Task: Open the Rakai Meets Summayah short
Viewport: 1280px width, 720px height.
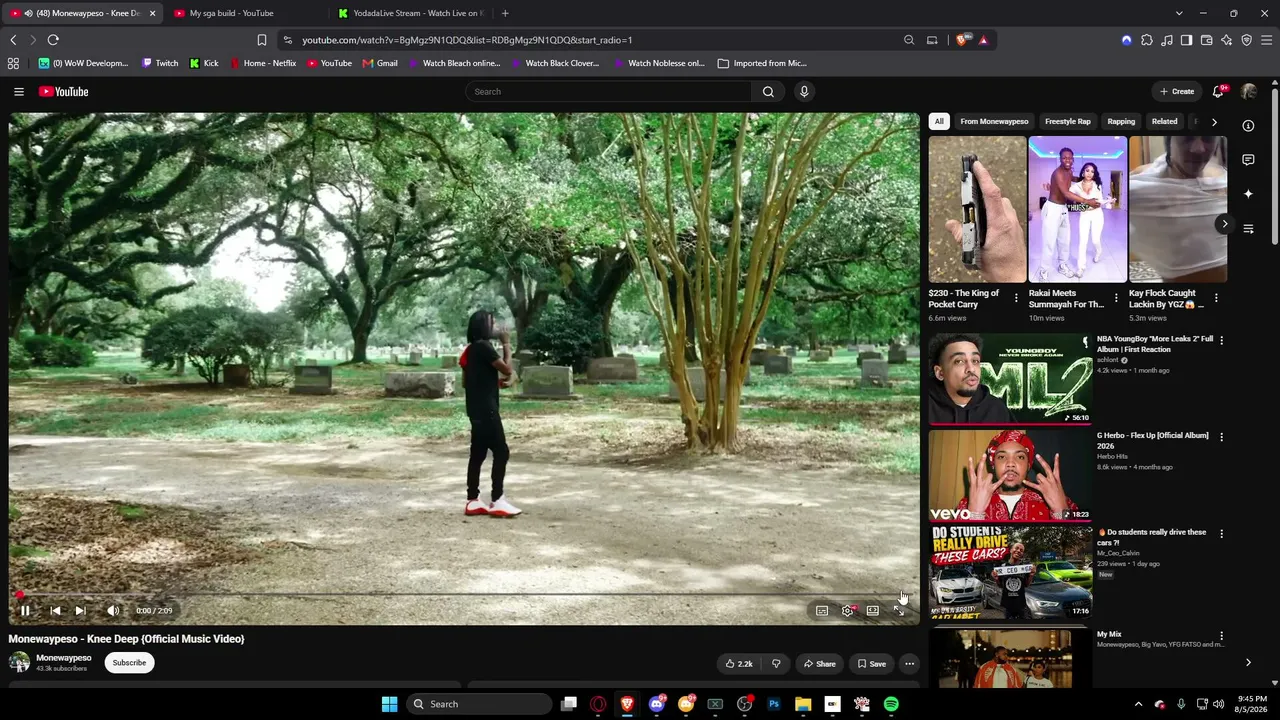Action: (1077, 209)
